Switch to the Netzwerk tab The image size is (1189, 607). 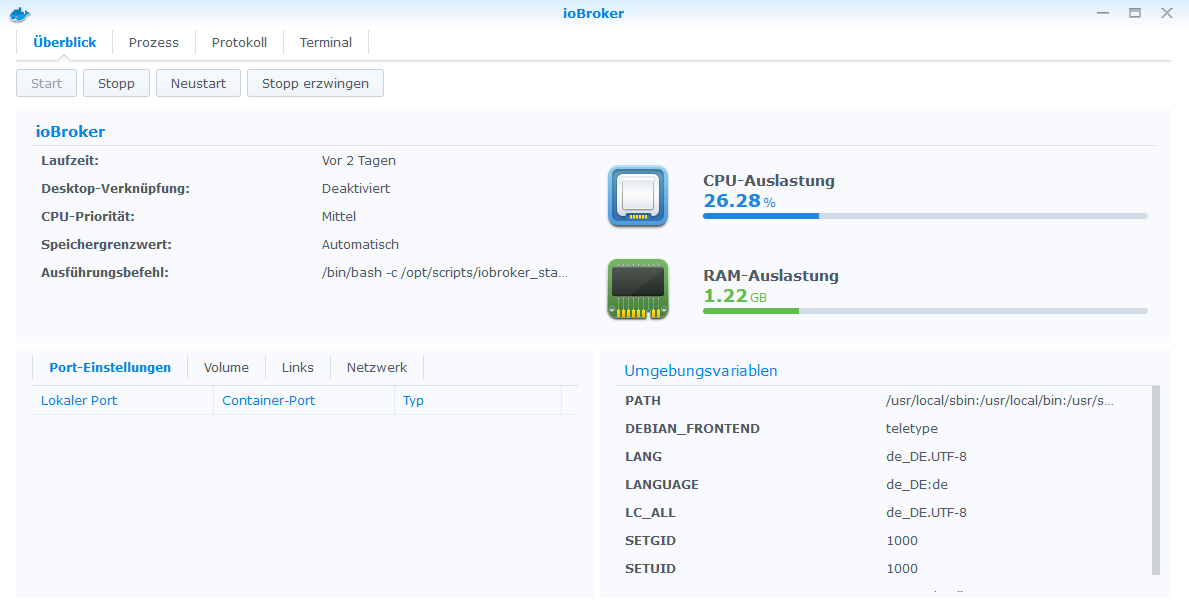point(377,367)
